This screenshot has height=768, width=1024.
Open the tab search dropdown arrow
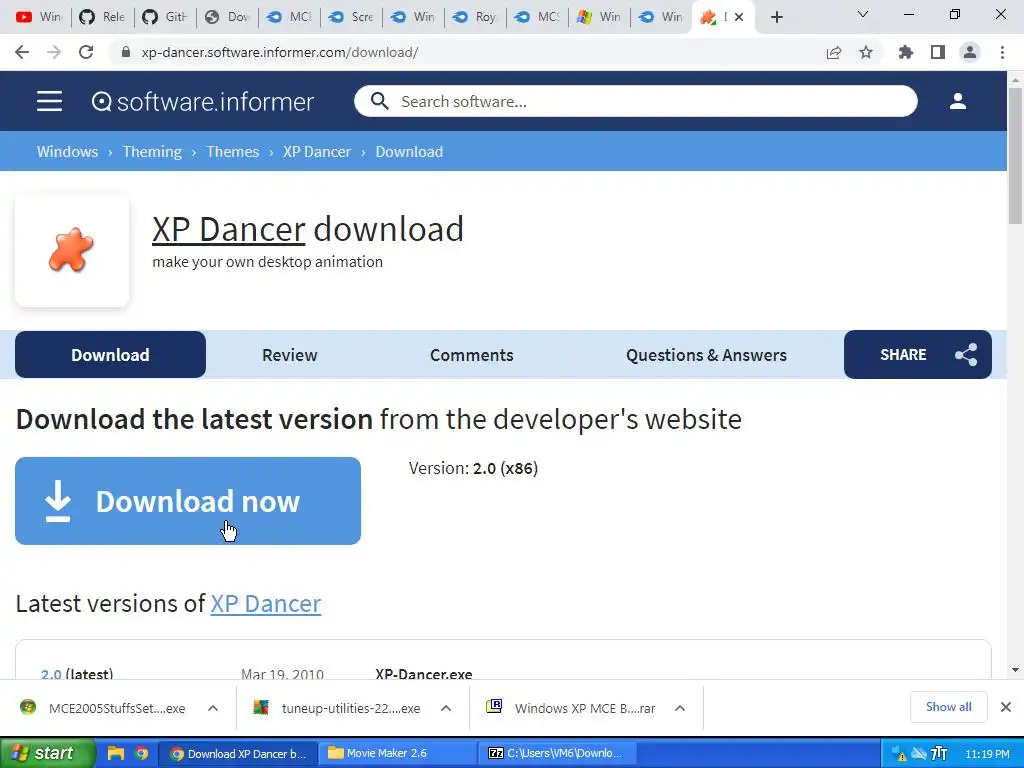[863, 14]
